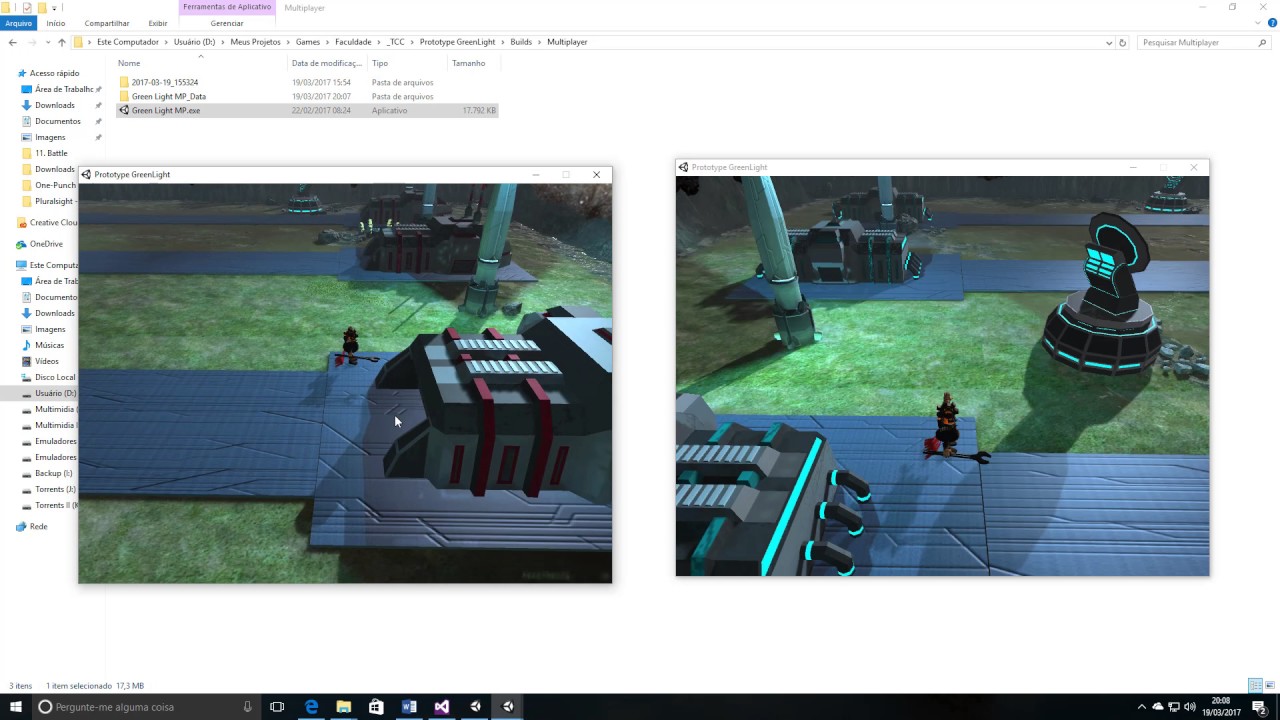Screen dimensions: 1280x720
Task: Open the Início ribbon tab
Action: coord(56,23)
